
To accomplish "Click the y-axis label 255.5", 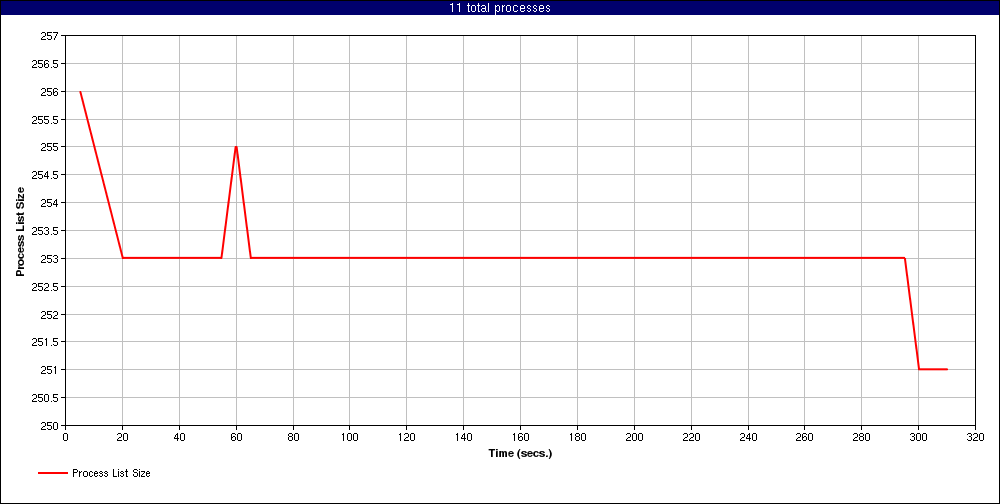I will pos(46,119).
